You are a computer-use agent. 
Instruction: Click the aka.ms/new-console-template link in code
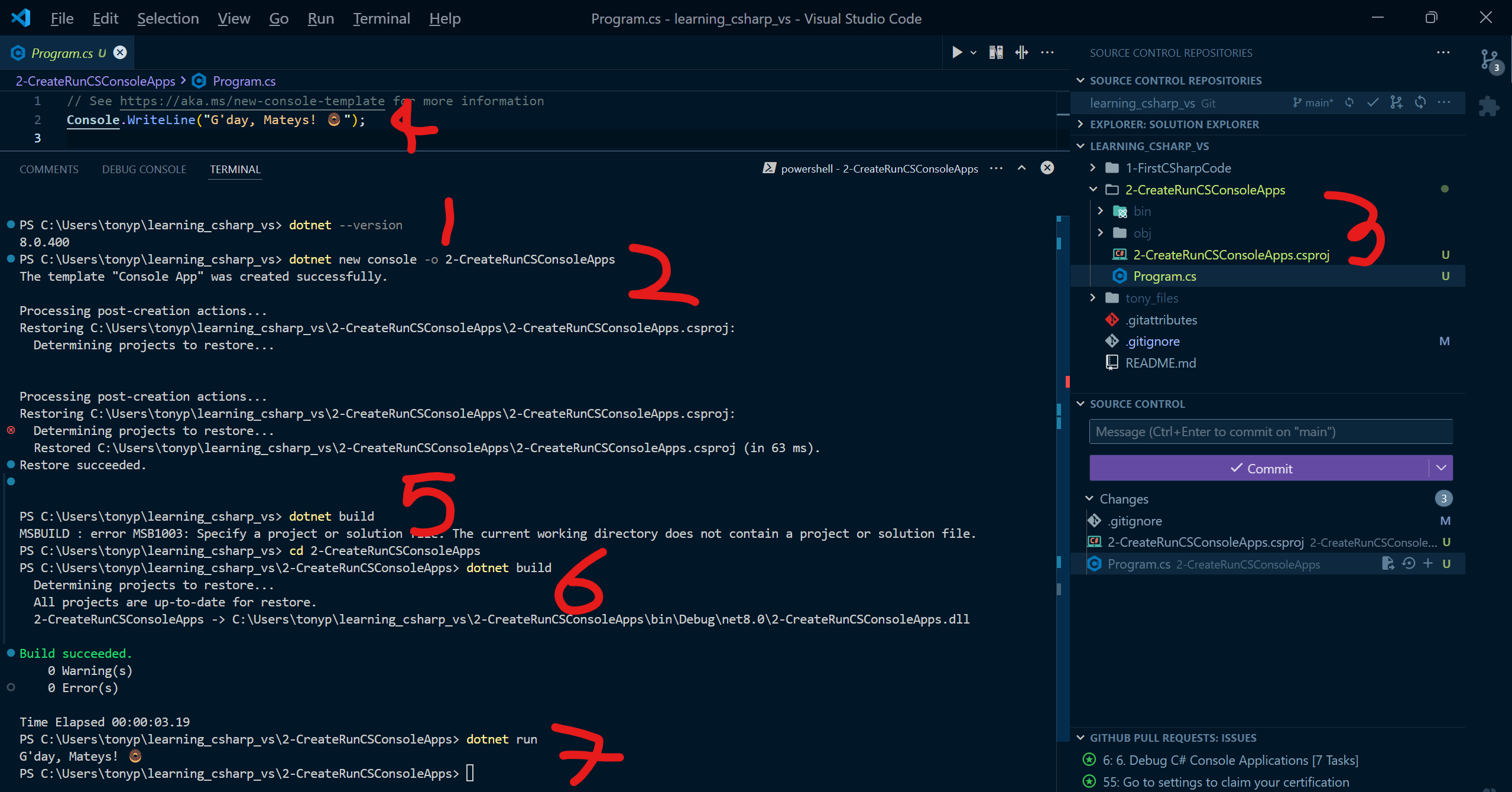point(252,101)
